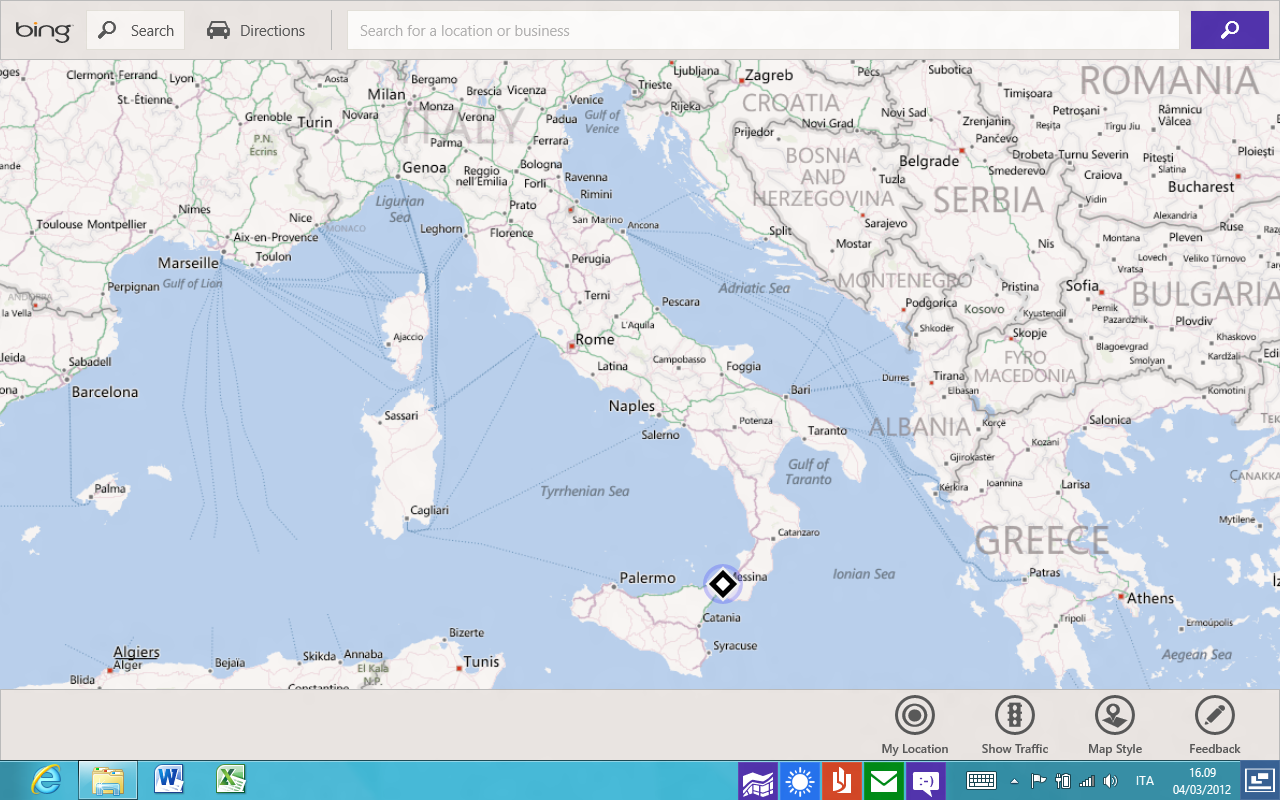Open File Explorer from the taskbar
Image resolution: width=1280 pixels, height=800 pixels.
click(107, 780)
